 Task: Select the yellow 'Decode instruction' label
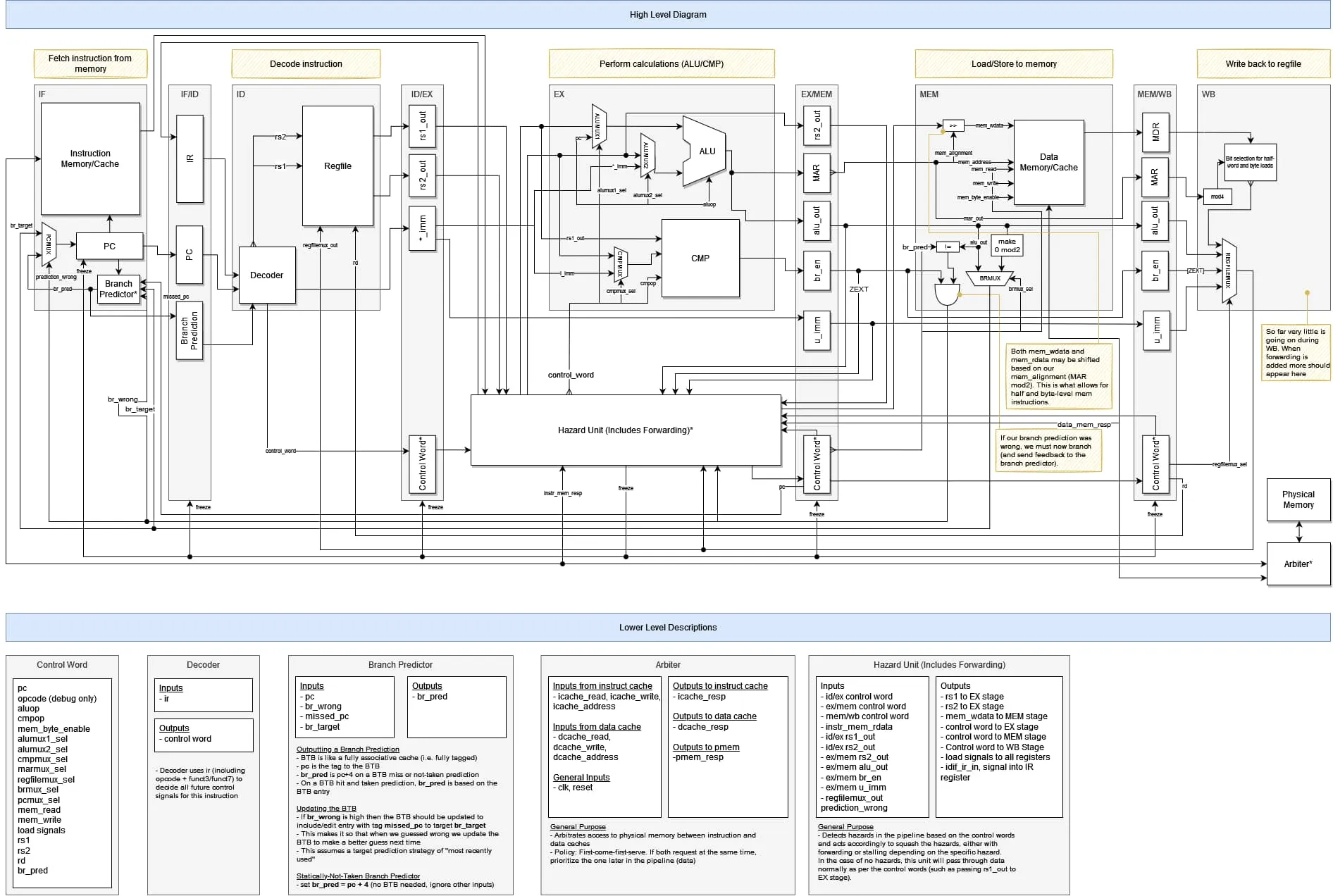(306, 64)
